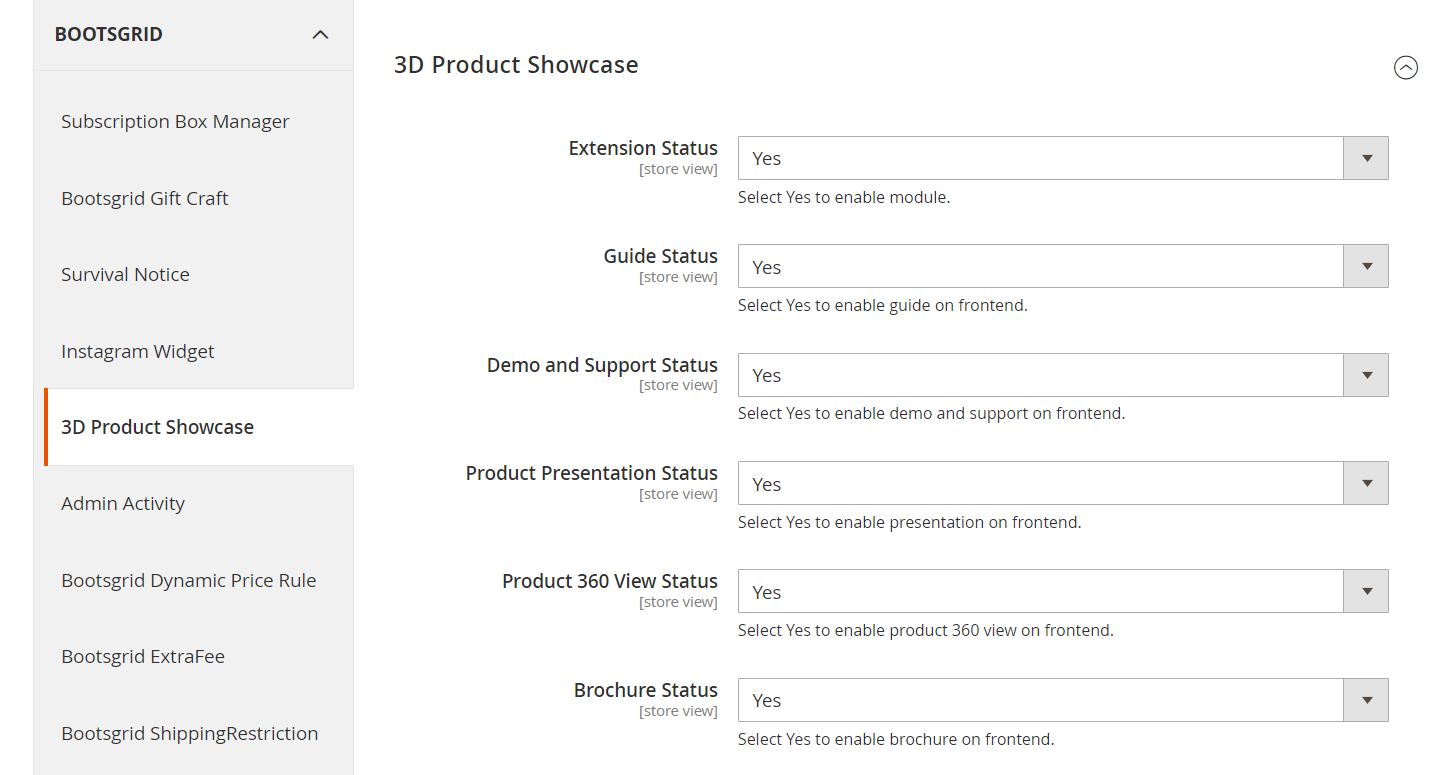Collapse the BOOTSGRID sidebar section chevron
Image resolution: width=1431 pixels, height=775 pixels.
click(320, 35)
